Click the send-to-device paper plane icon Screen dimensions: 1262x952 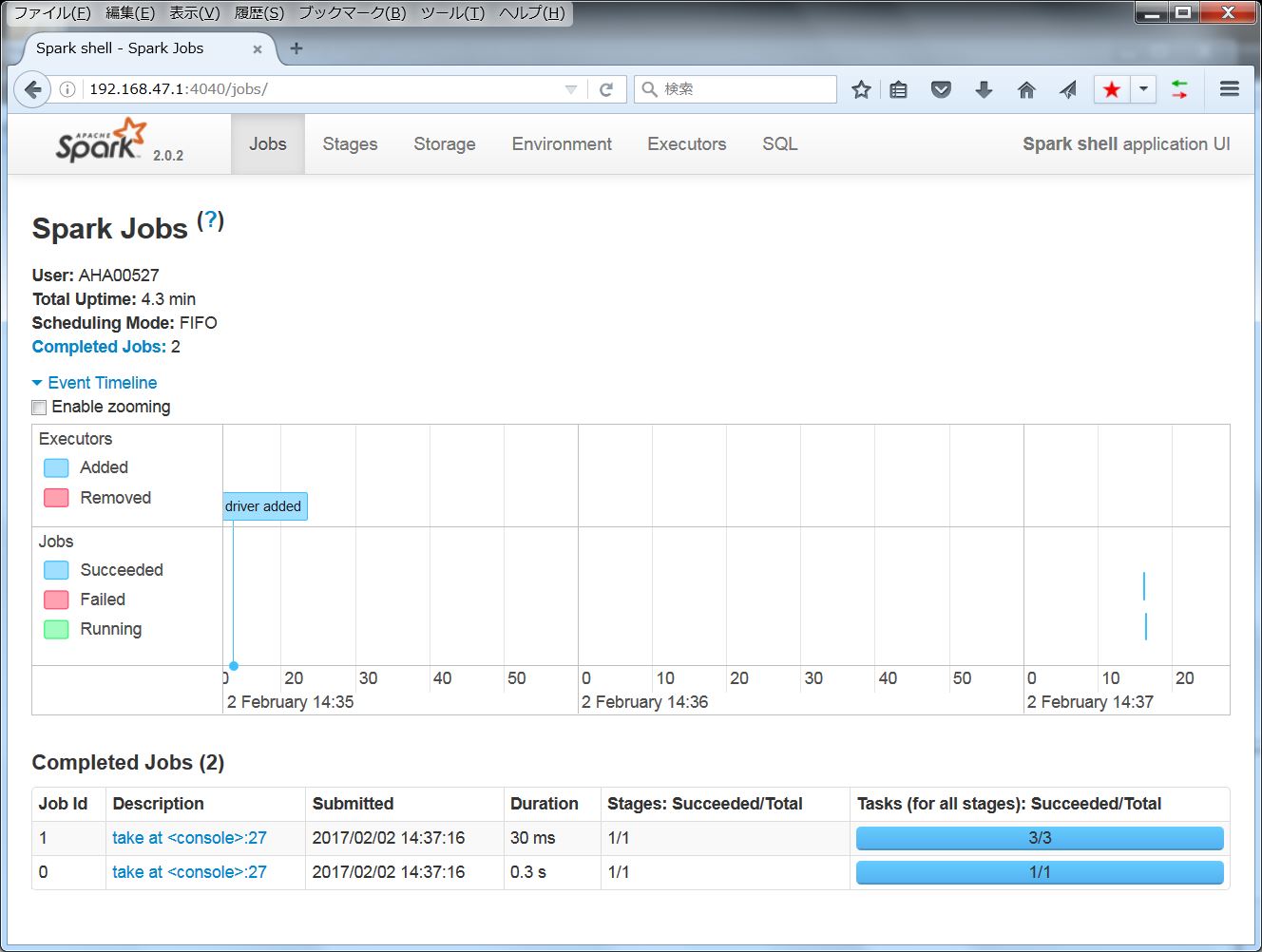click(1068, 88)
